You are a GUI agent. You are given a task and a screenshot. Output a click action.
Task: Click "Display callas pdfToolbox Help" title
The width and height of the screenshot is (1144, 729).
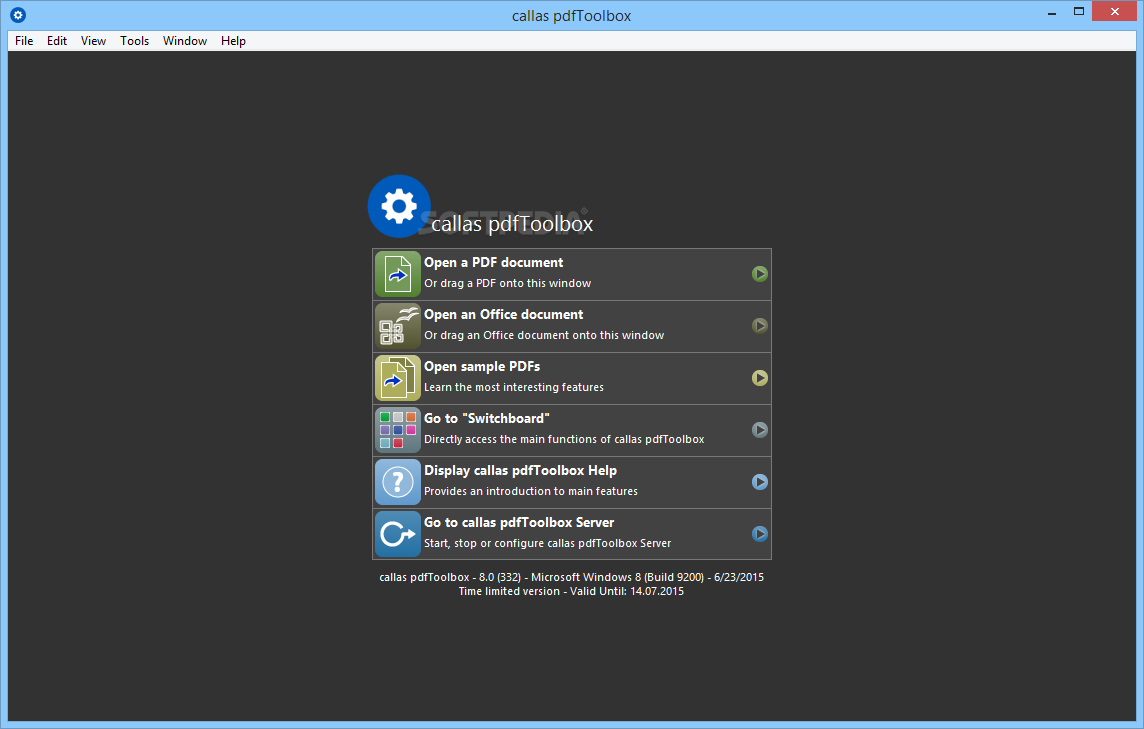tap(521, 471)
